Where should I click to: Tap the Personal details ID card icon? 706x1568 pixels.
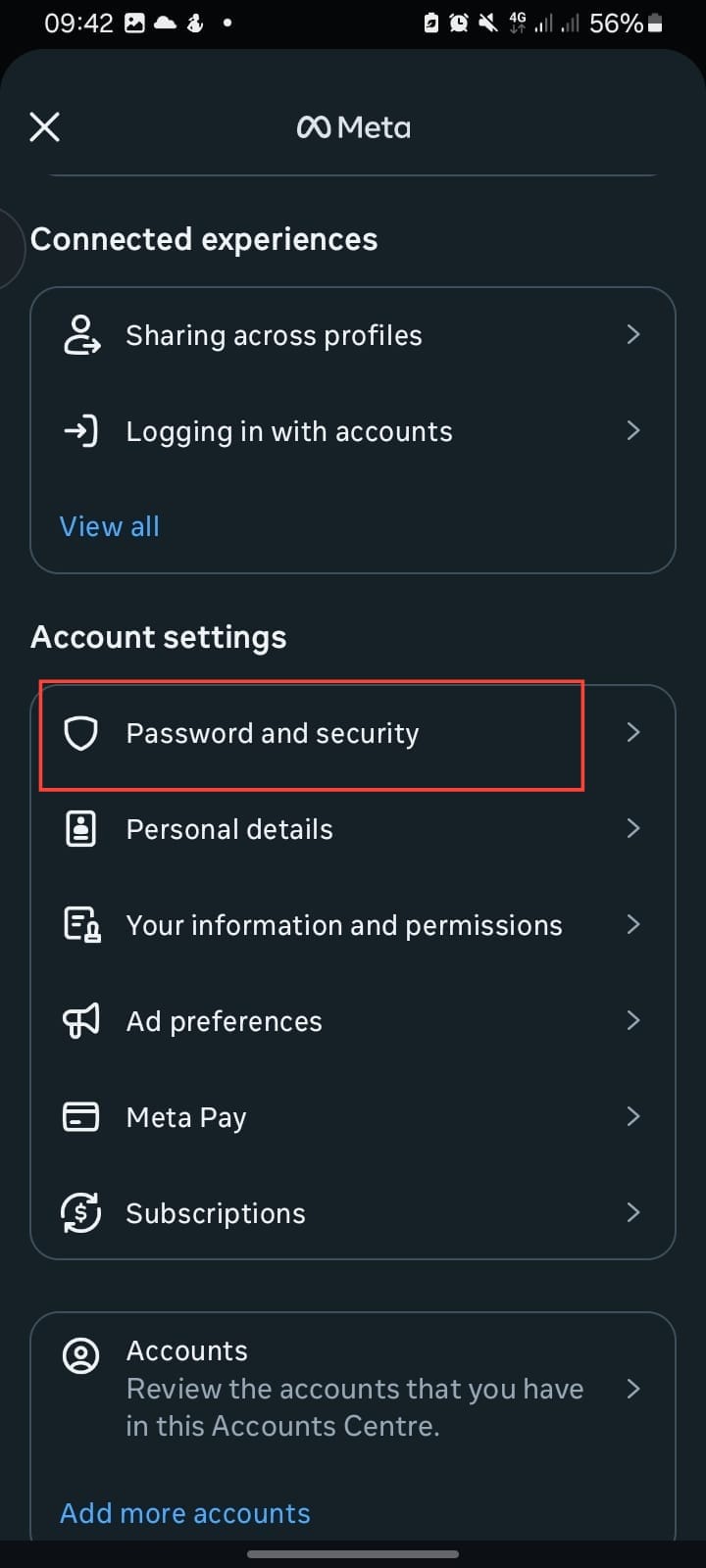click(80, 829)
